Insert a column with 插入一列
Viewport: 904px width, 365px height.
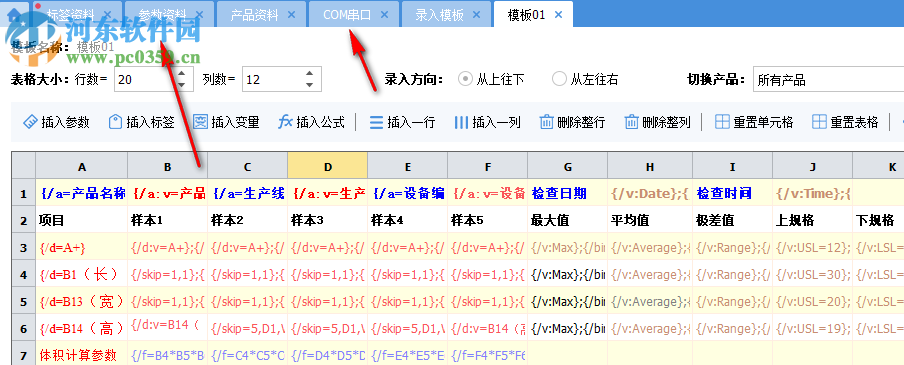point(488,122)
